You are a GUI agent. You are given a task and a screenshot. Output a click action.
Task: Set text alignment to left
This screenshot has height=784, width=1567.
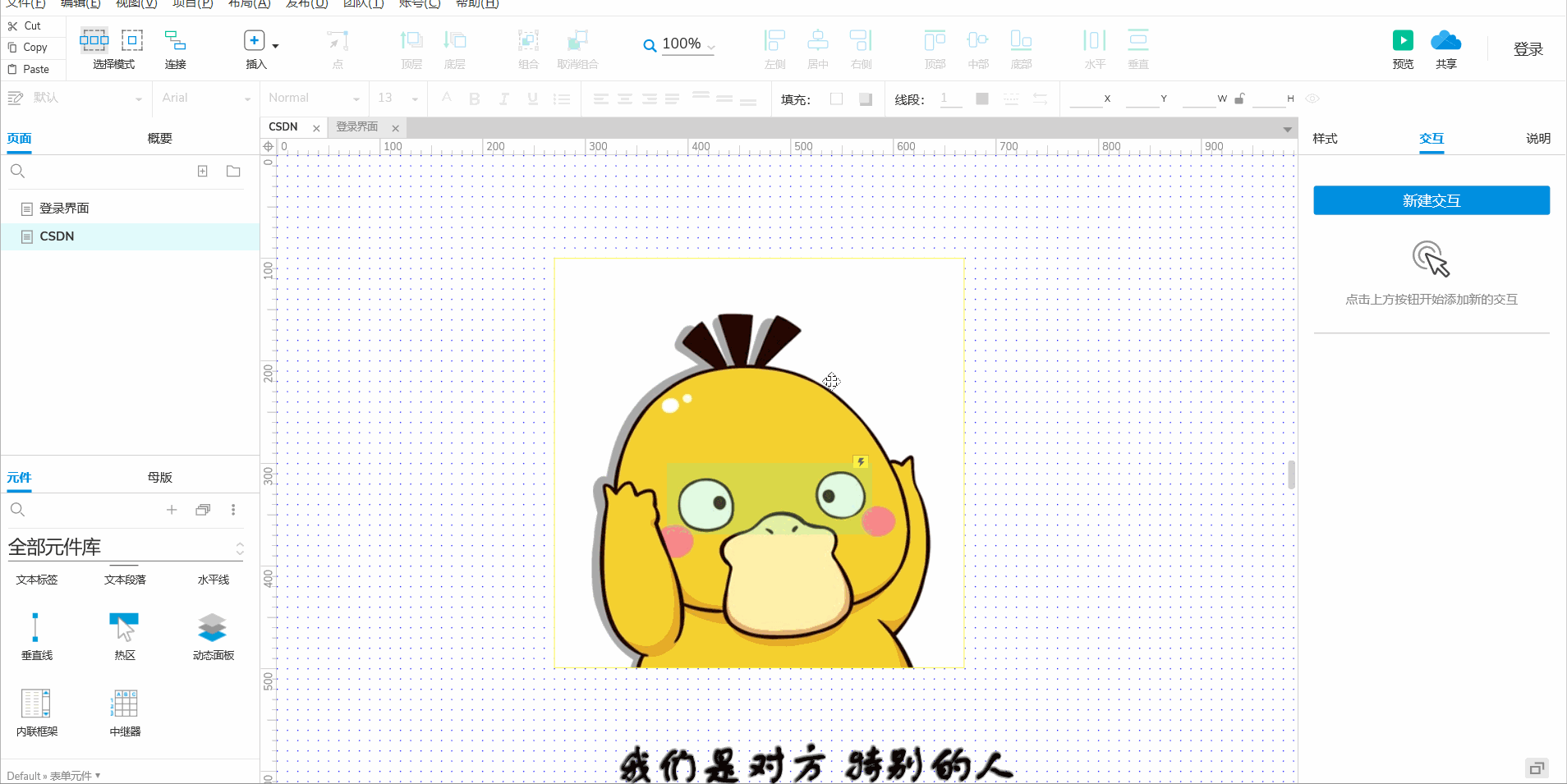click(601, 99)
